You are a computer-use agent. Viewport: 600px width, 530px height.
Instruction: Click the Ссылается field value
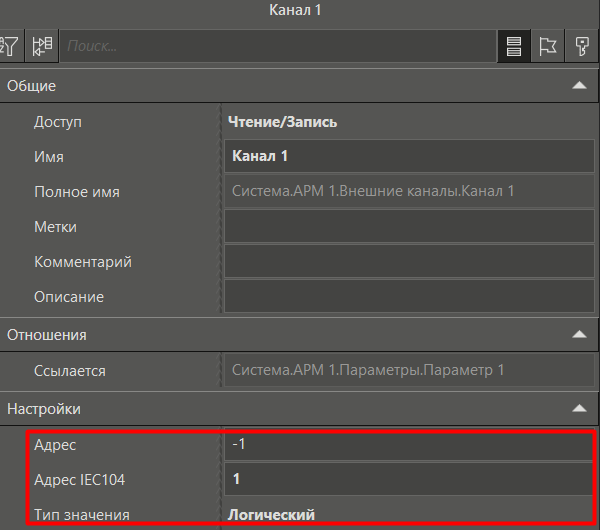pos(409,371)
